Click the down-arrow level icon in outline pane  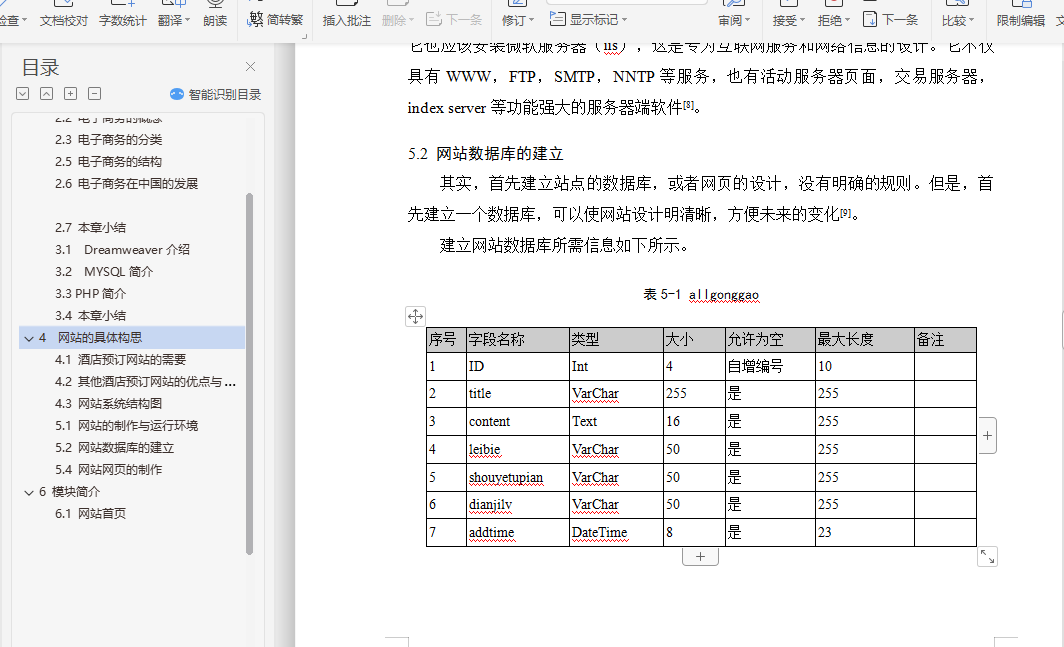pos(22,94)
